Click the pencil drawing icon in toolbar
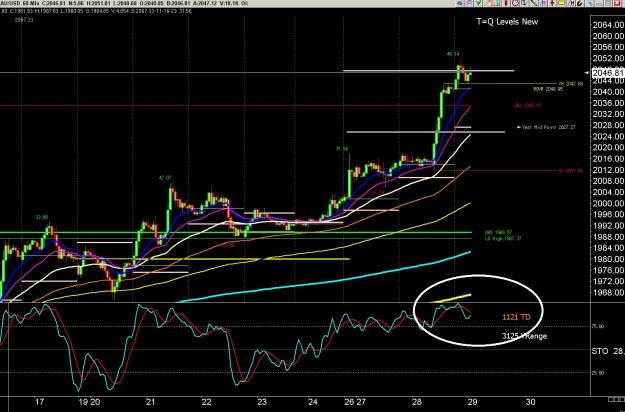Image resolution: width=625 pixels, height=412 pixels. point(488,3)
